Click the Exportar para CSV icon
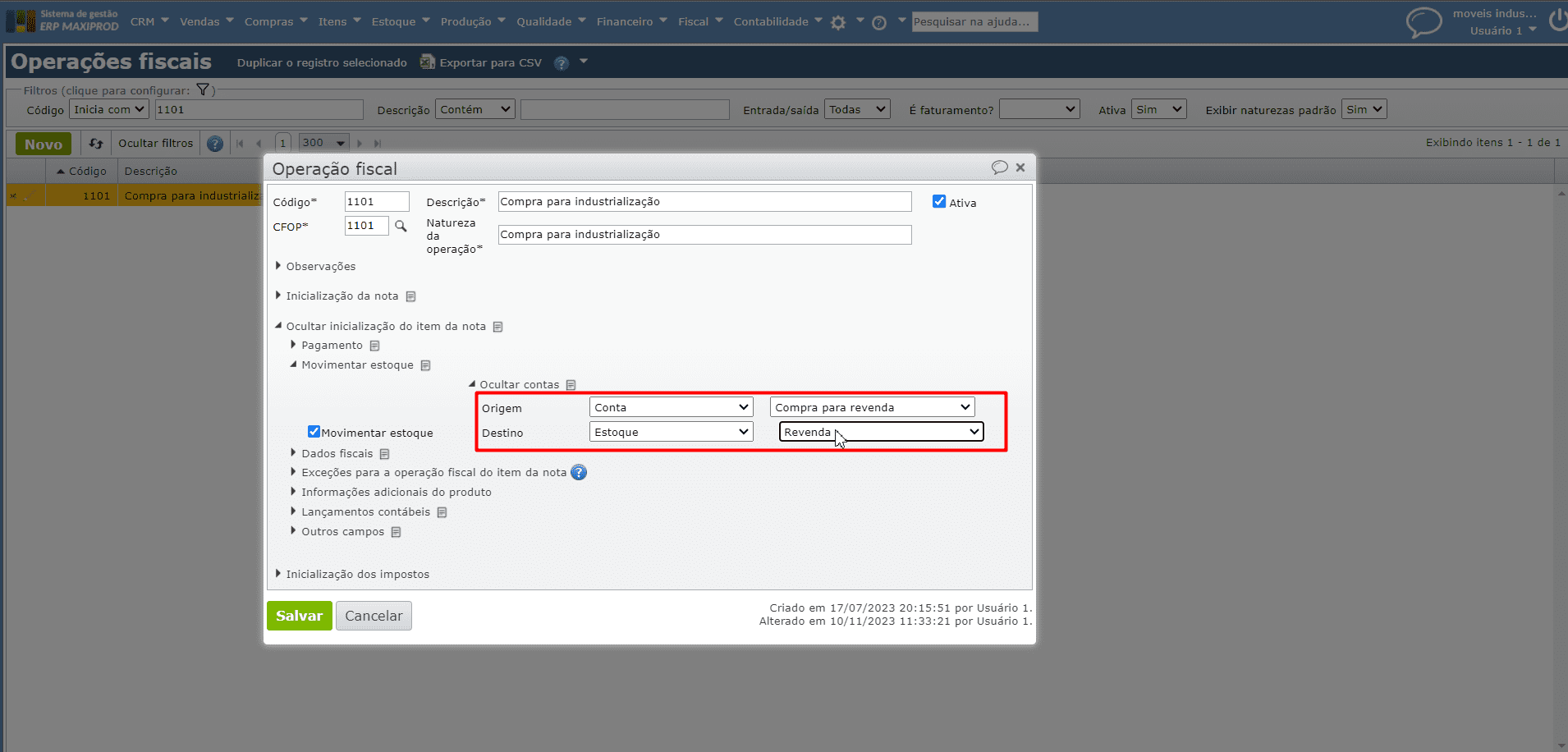This screenshot has height=752, width=1568. (x=427, y=62)
